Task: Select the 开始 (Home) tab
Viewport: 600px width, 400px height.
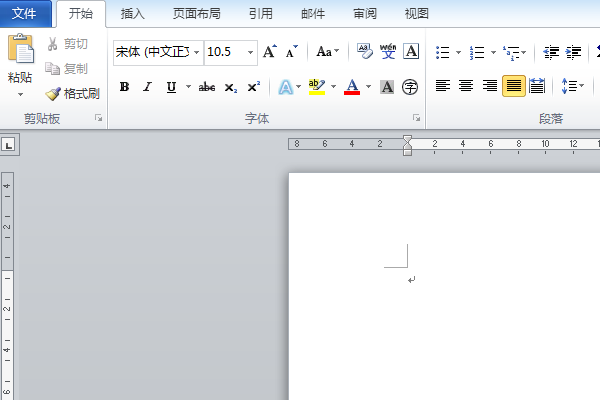Action: coord(81,14)
